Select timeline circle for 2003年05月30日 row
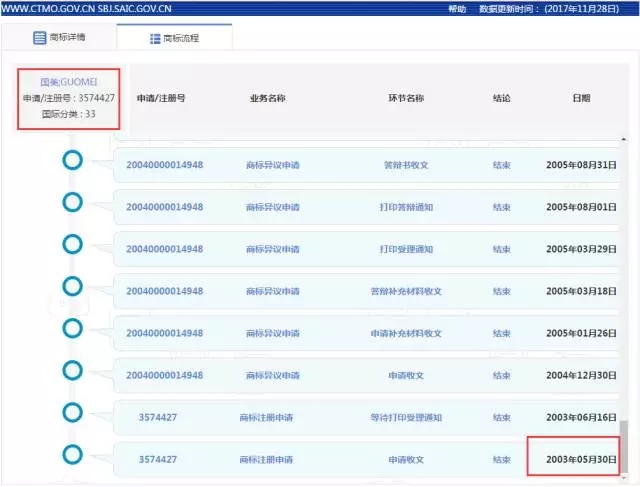This screenshot has width=640, height=487. pos(72,455)
